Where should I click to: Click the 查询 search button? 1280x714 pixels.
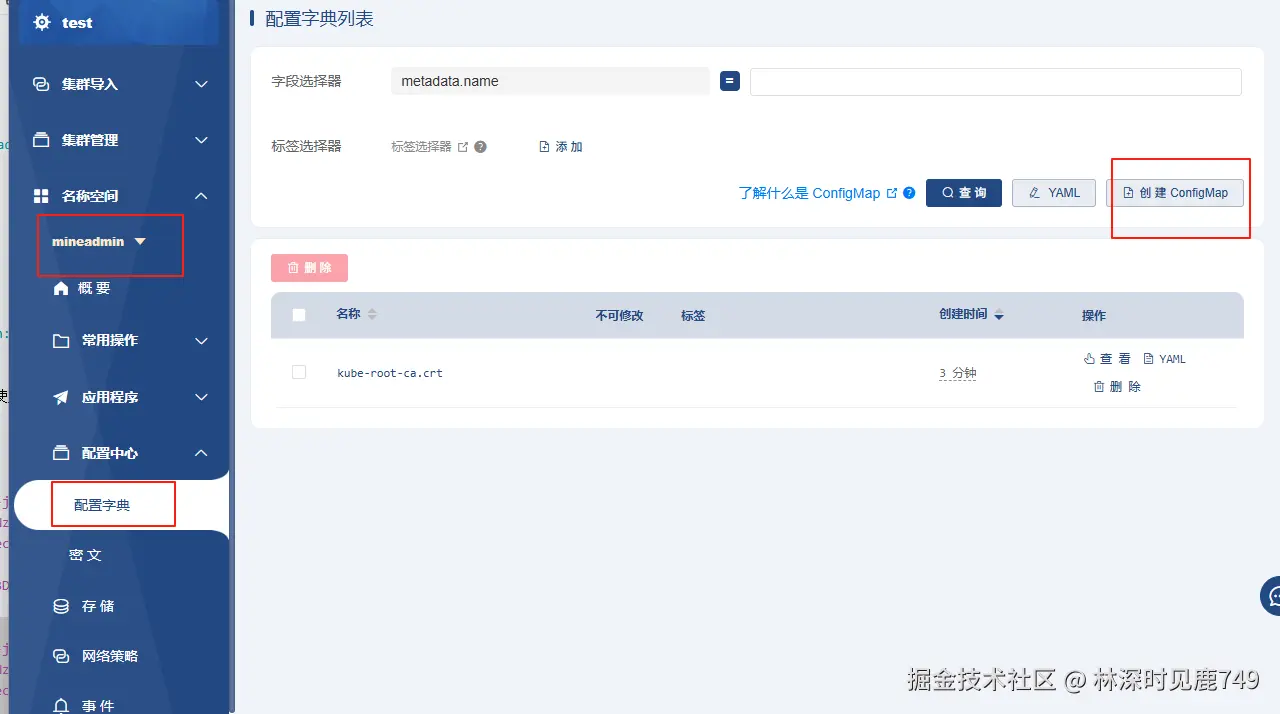pyautogui.click(x=964, y=193)
